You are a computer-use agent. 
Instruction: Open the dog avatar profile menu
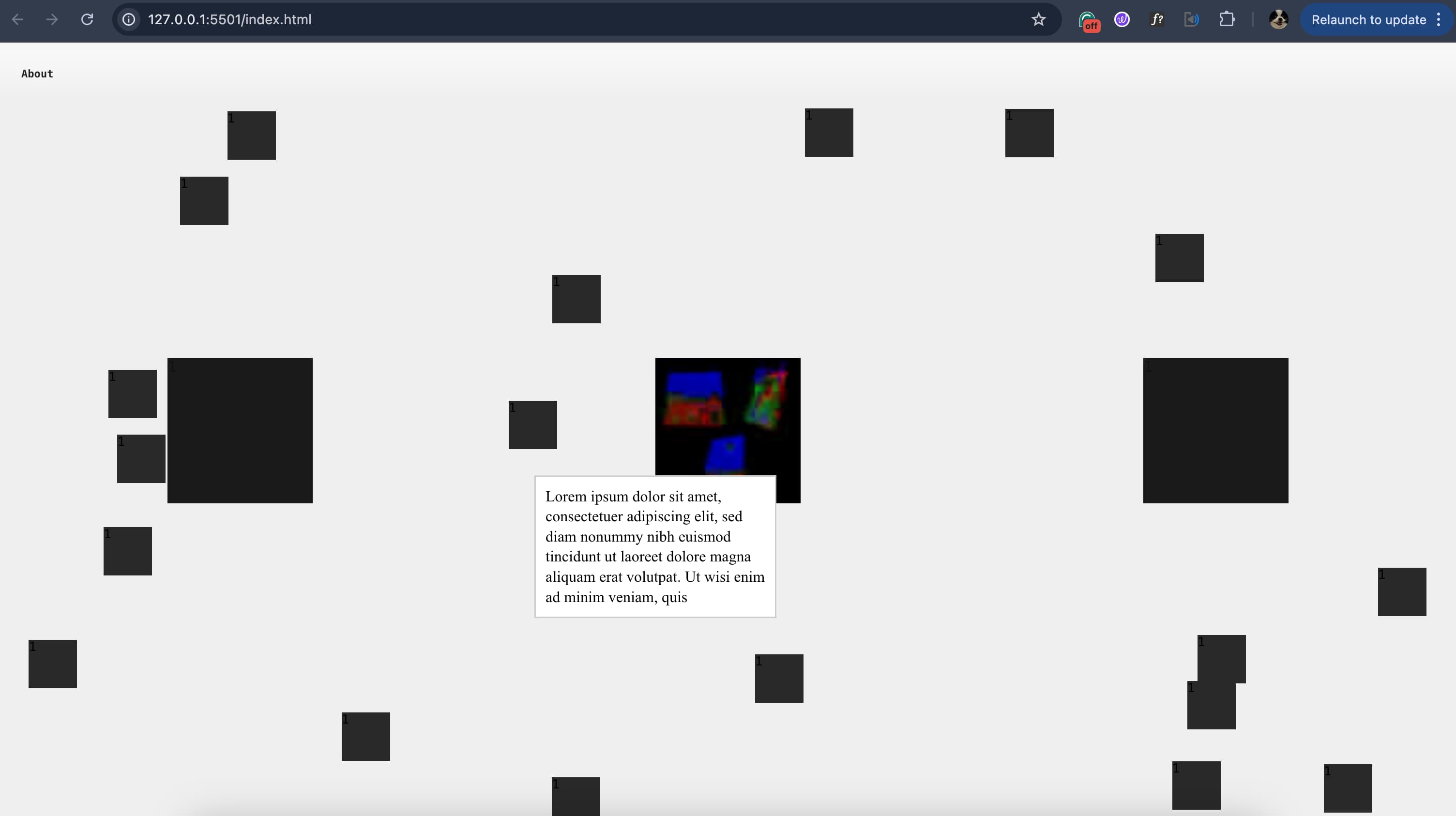pos(1278,20)
